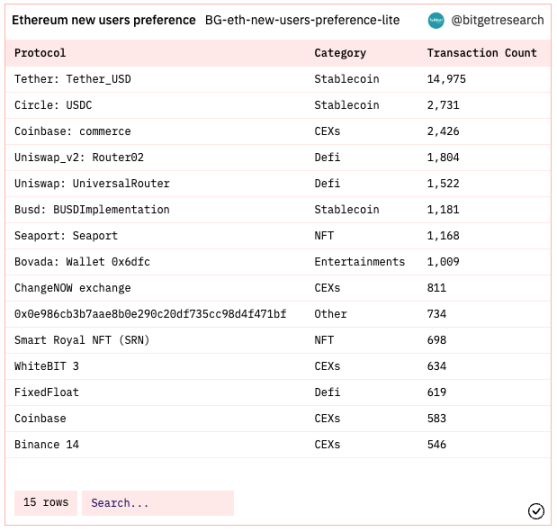Click the checkmark status icon

(x=536, y=511)
